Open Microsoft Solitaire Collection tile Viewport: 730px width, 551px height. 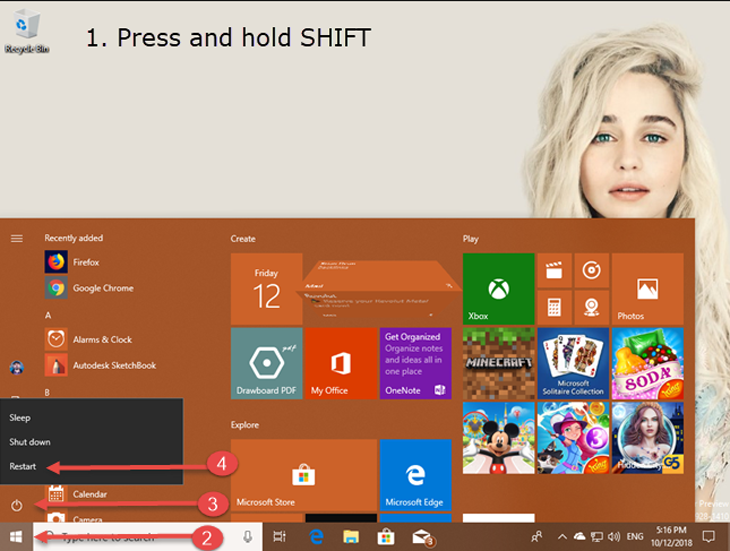click(x=573, y=363)
